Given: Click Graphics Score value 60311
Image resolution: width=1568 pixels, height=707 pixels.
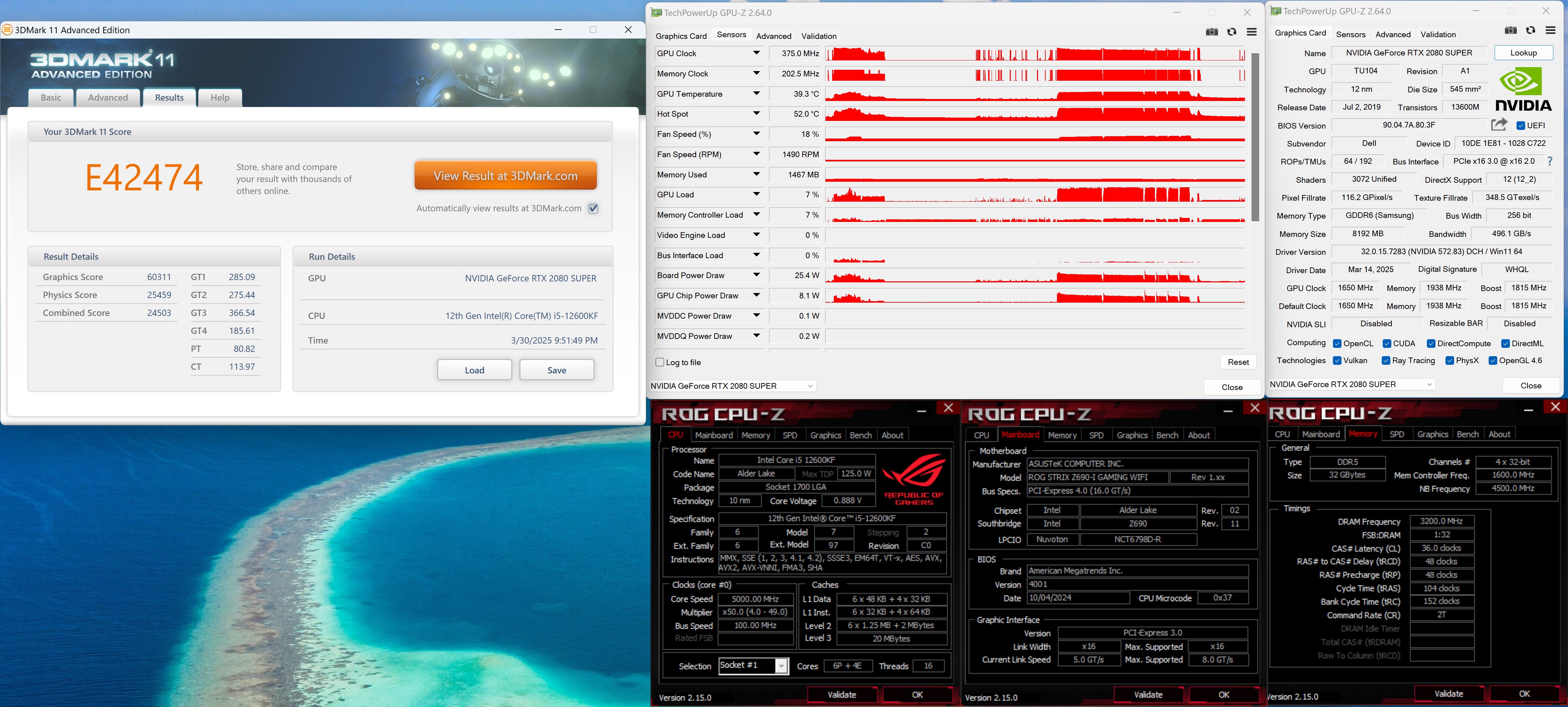Looking at the screenshot, I should click(159, 277).
